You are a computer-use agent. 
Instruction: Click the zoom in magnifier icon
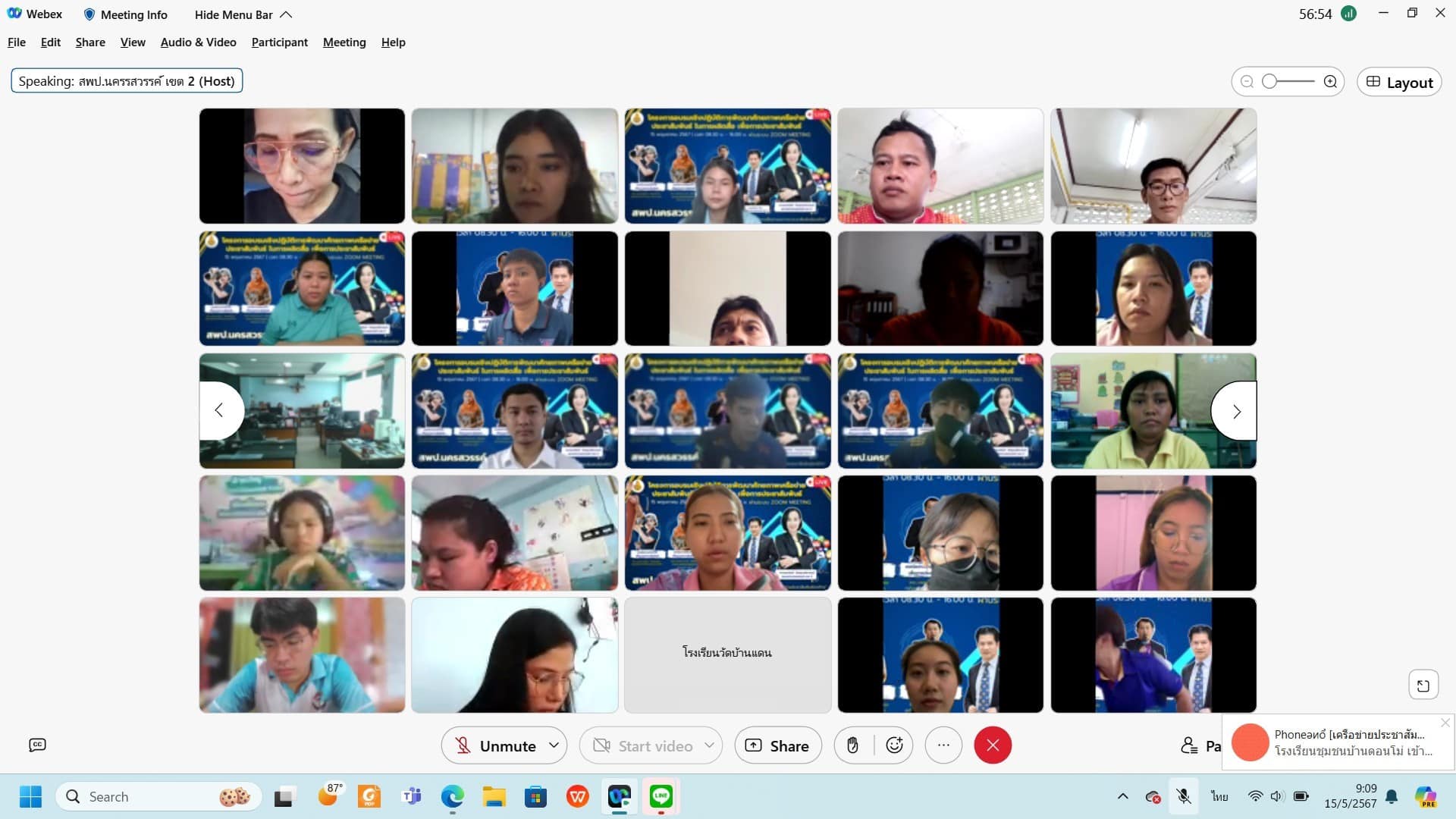pos(1330,82)
